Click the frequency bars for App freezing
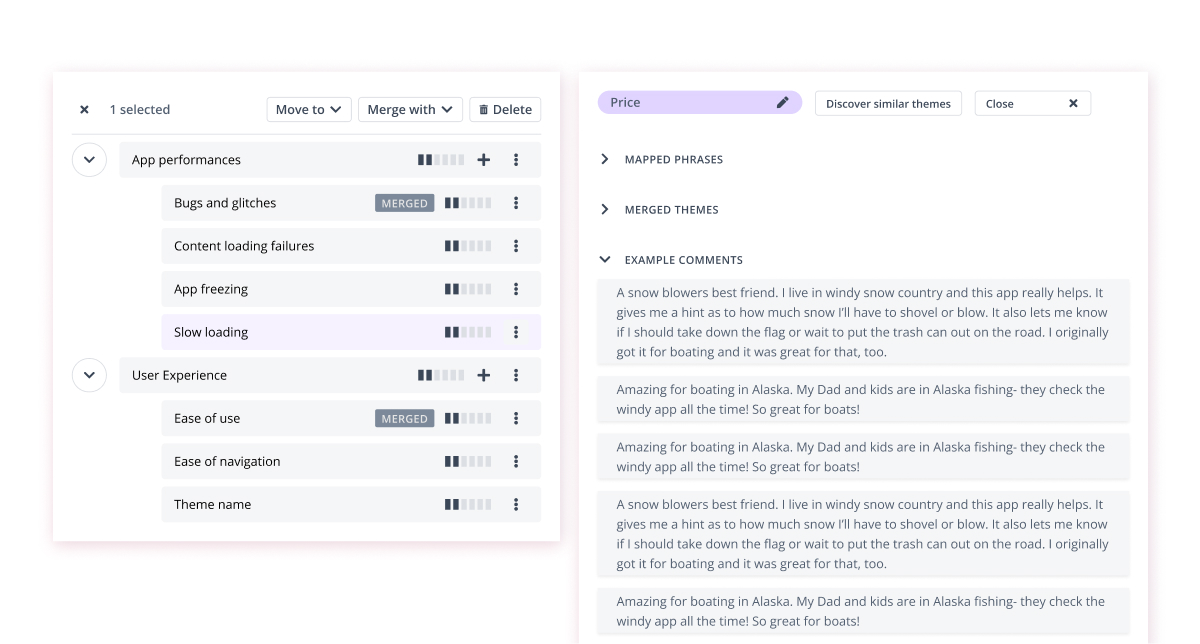 (467, 288)
